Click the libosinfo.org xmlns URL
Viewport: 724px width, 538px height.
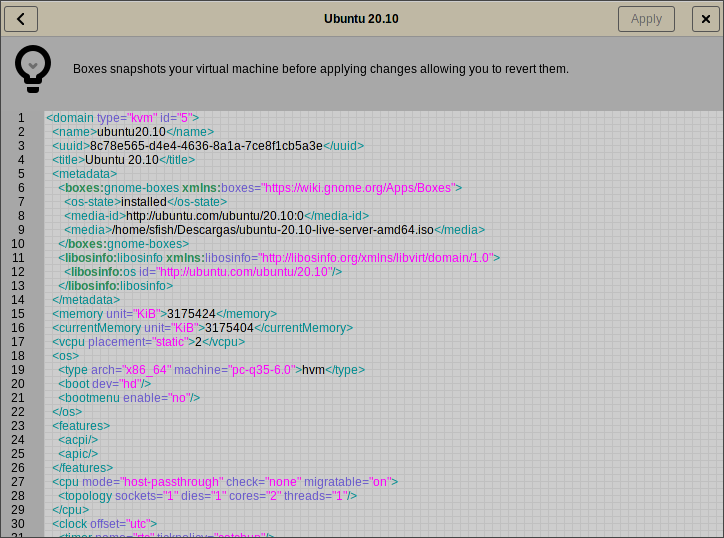click(376, 258)
